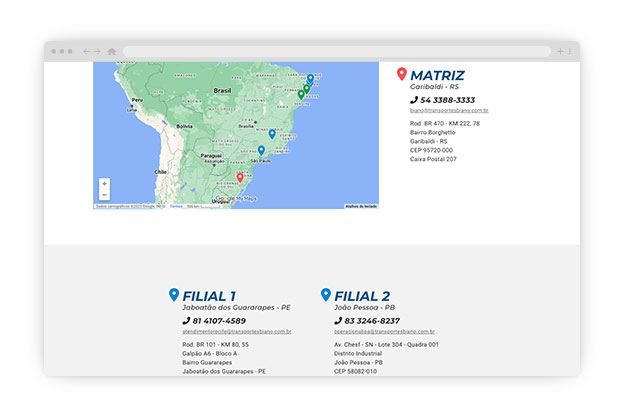624x416 pixels.
Task: Call the Matriz number 54 3388-3333
Action: (447, 100)
